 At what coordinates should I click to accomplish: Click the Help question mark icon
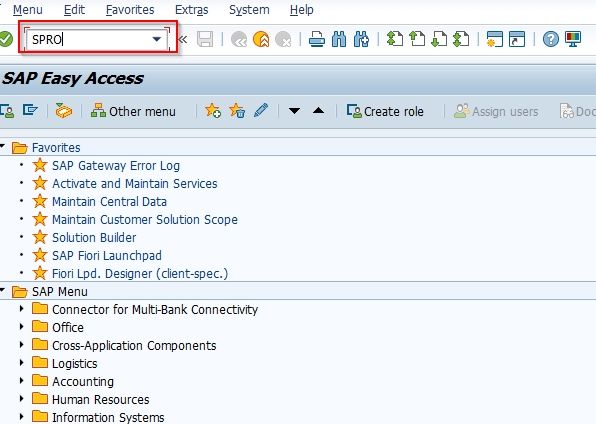coord(551,39)
